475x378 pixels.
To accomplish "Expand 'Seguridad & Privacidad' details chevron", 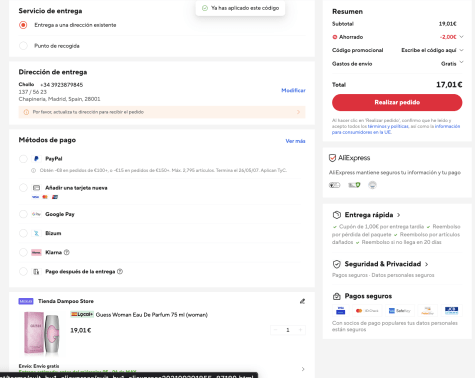I will [x=427, y=264].
